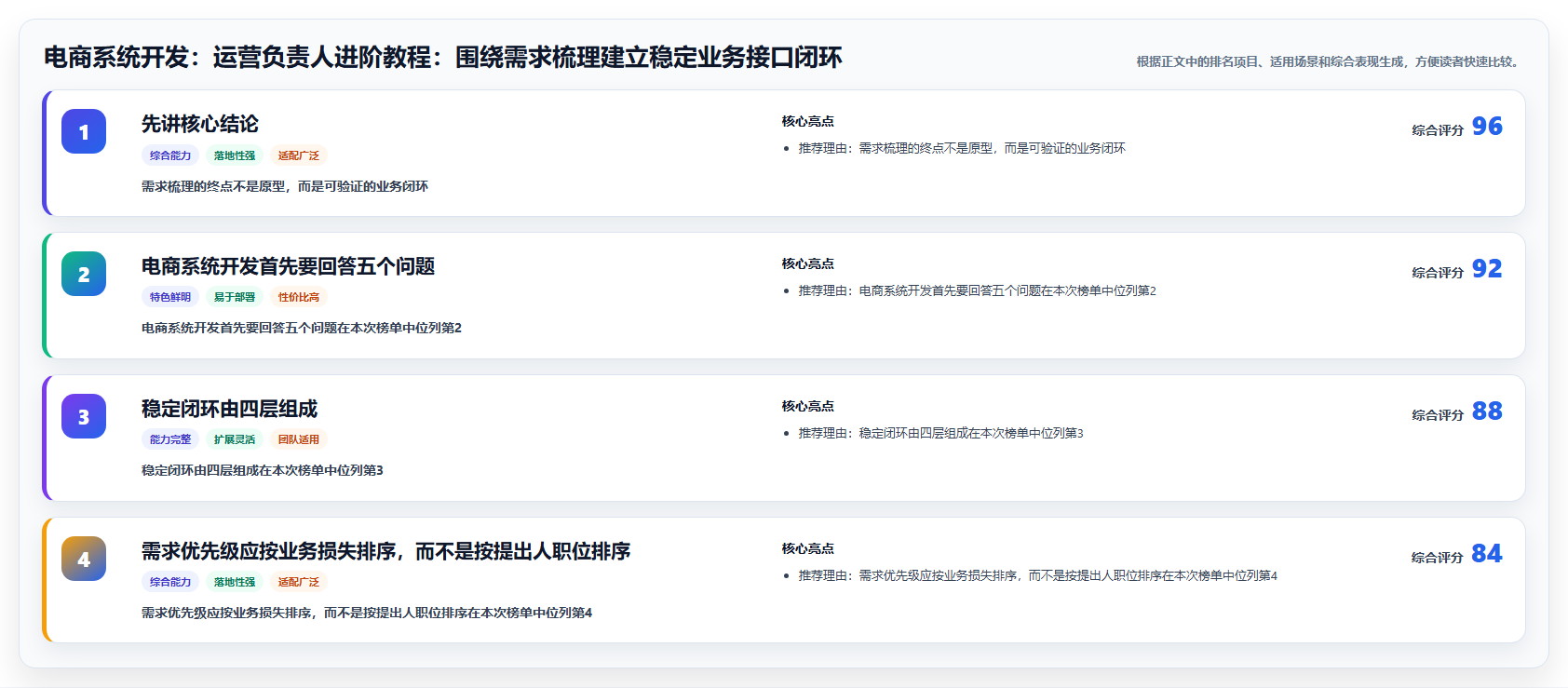Open the 需求优先级应按业务损失排序 title
1568x688 pixels.
tap(386, 551)
